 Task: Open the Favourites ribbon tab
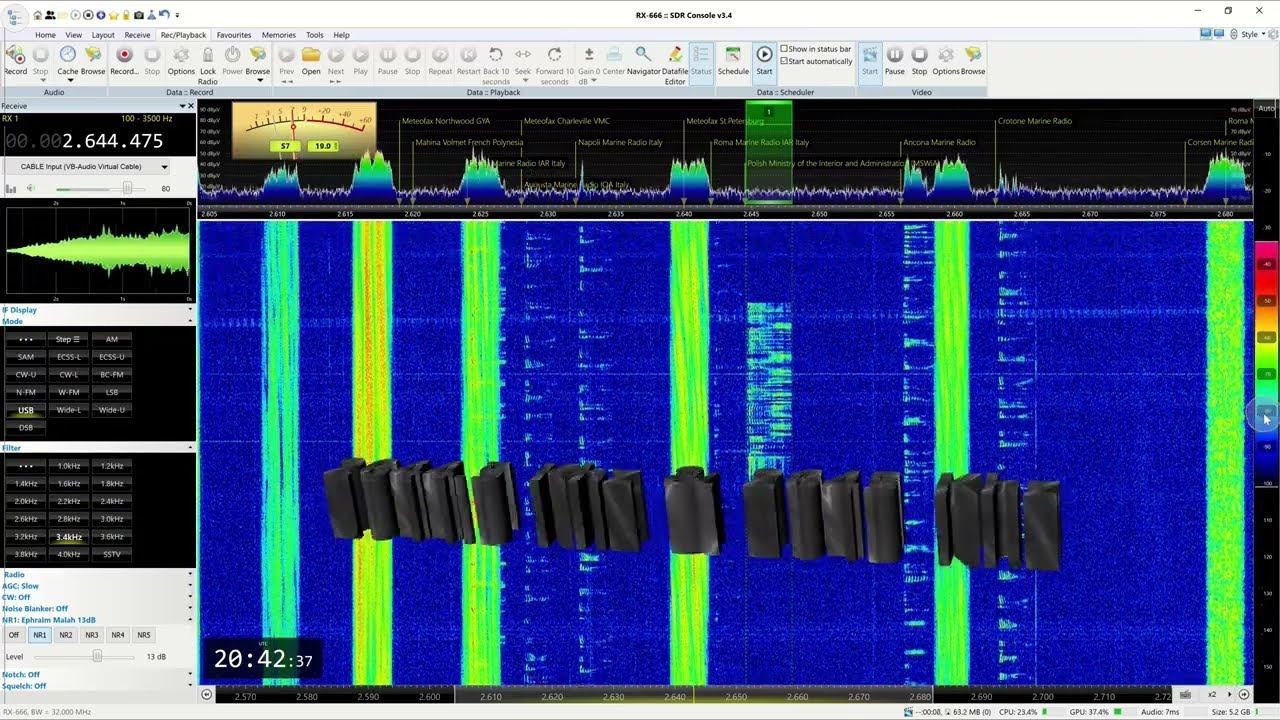click(x=234, y=35)
